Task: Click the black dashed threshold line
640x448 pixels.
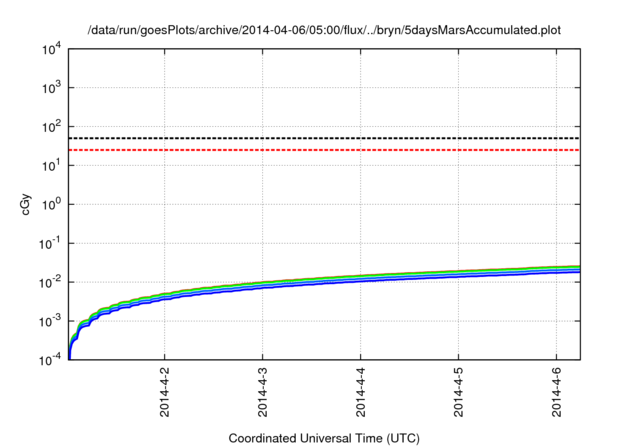Action: 324,138
